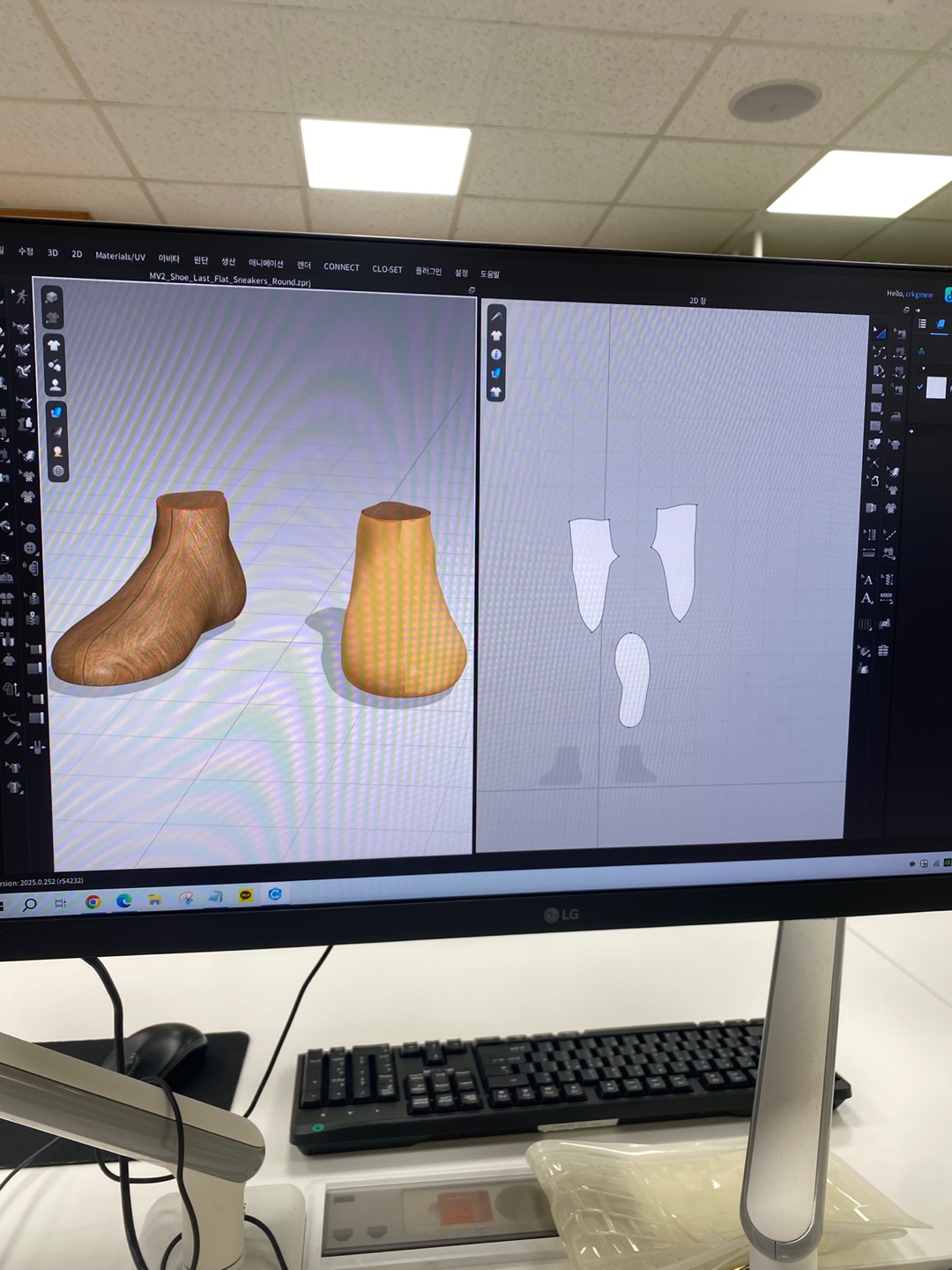This screenshot has width=952, height=1270.
Task: Collapse the fabric list disclosure triangle
Action: (923, 369)
